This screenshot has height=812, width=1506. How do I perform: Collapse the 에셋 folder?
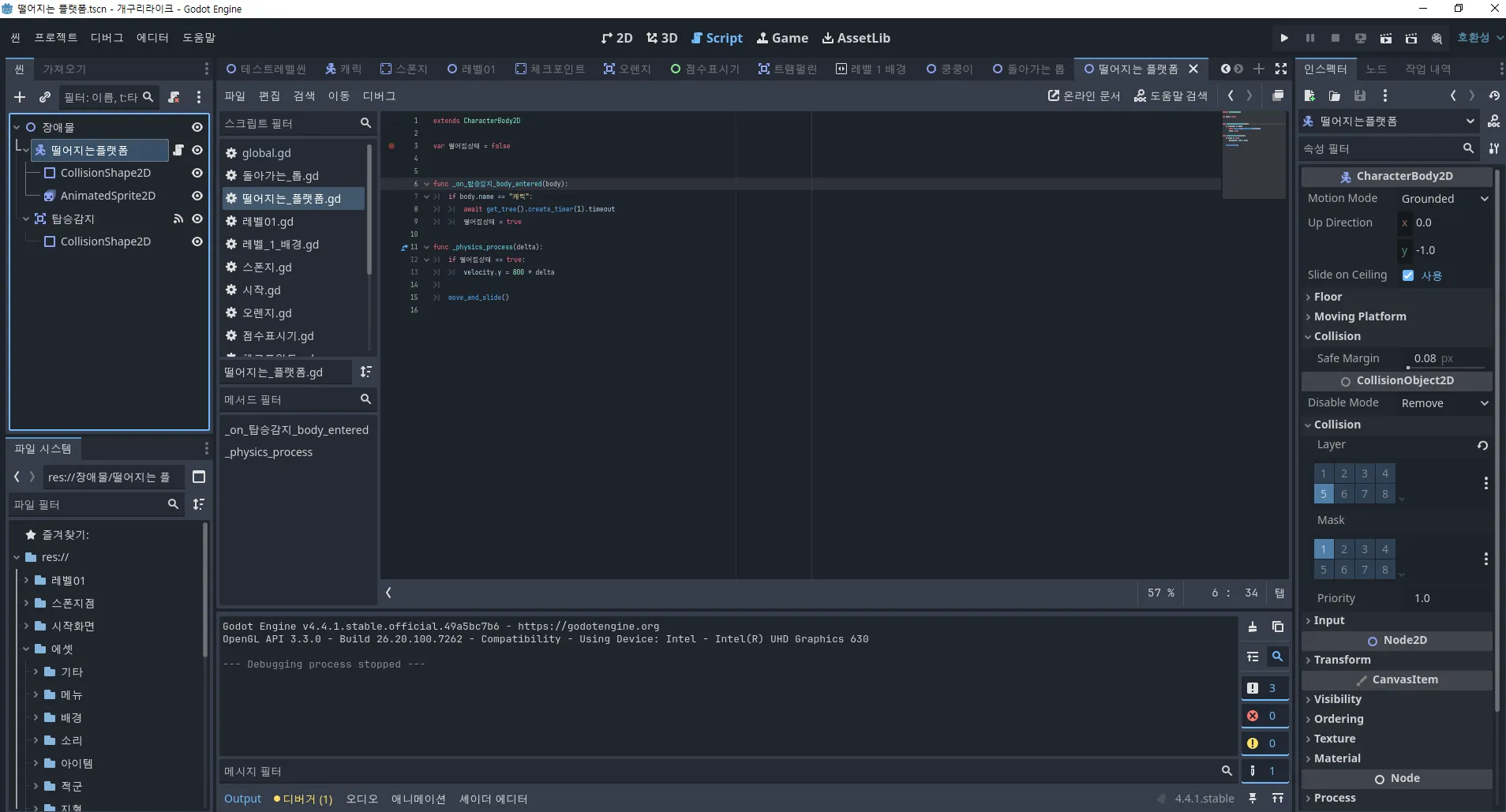[x=26, y=649]
